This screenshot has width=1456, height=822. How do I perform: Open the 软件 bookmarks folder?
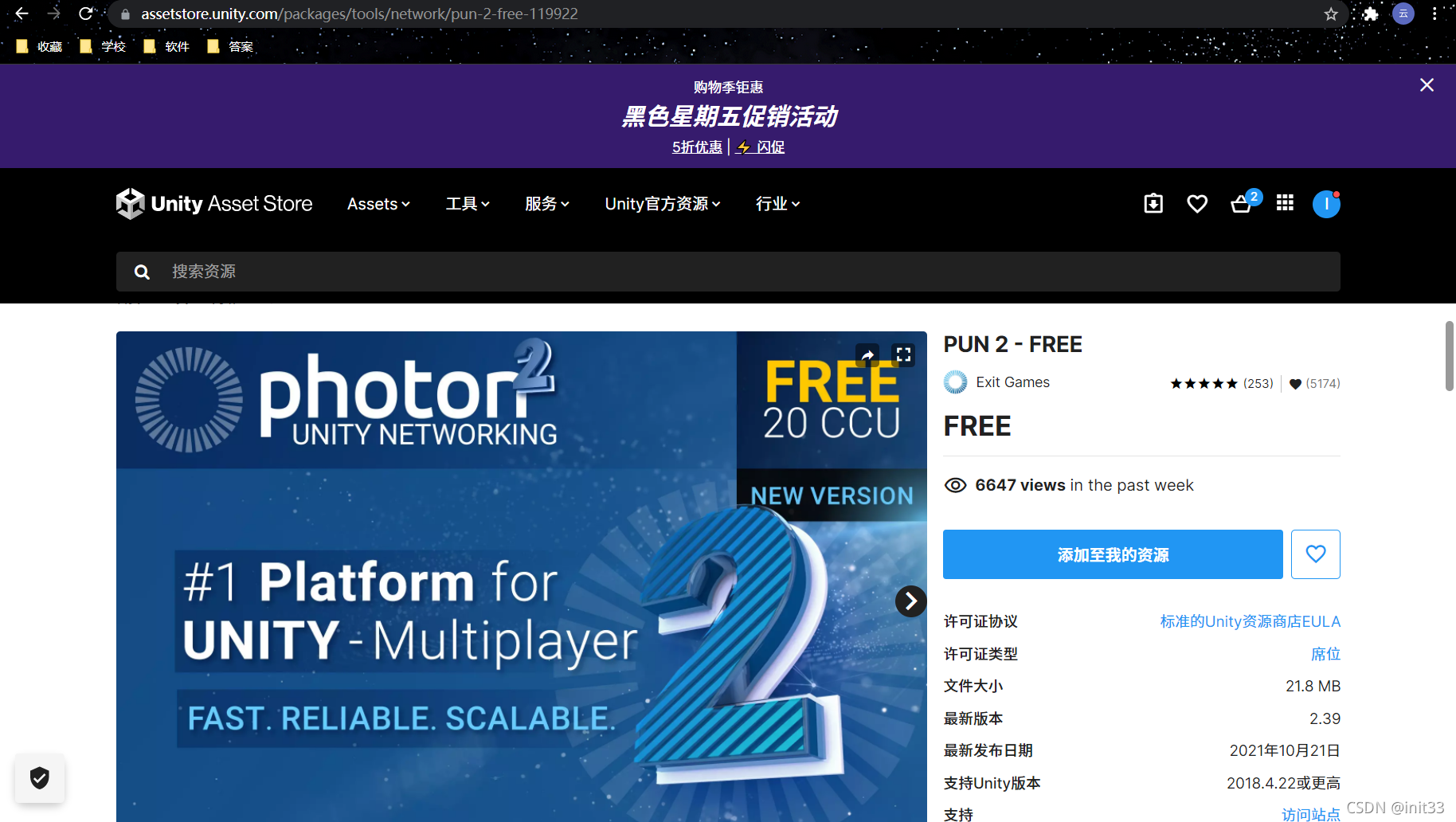coord(166,46)
